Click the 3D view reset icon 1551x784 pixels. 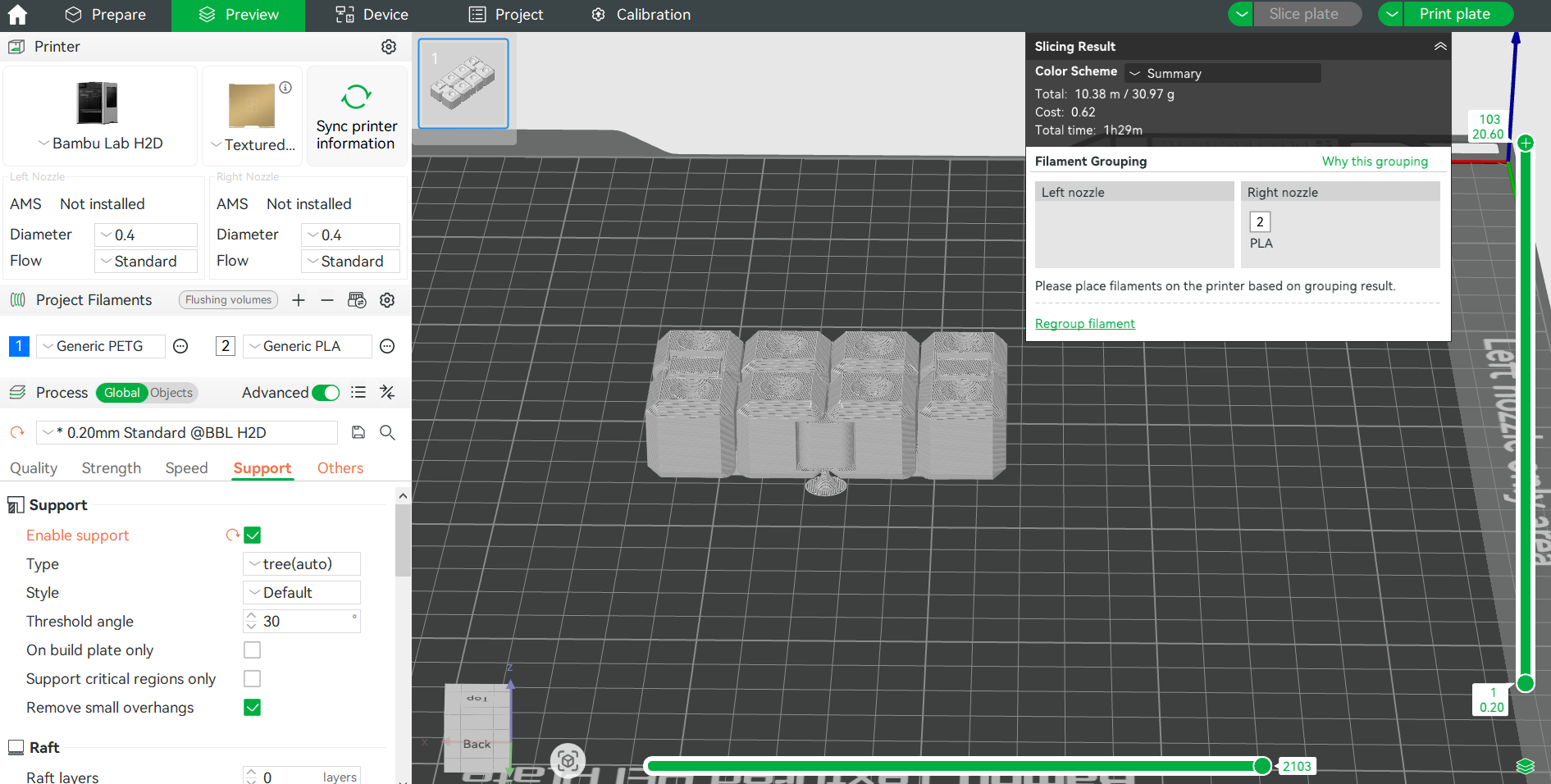tap(568, 761)
